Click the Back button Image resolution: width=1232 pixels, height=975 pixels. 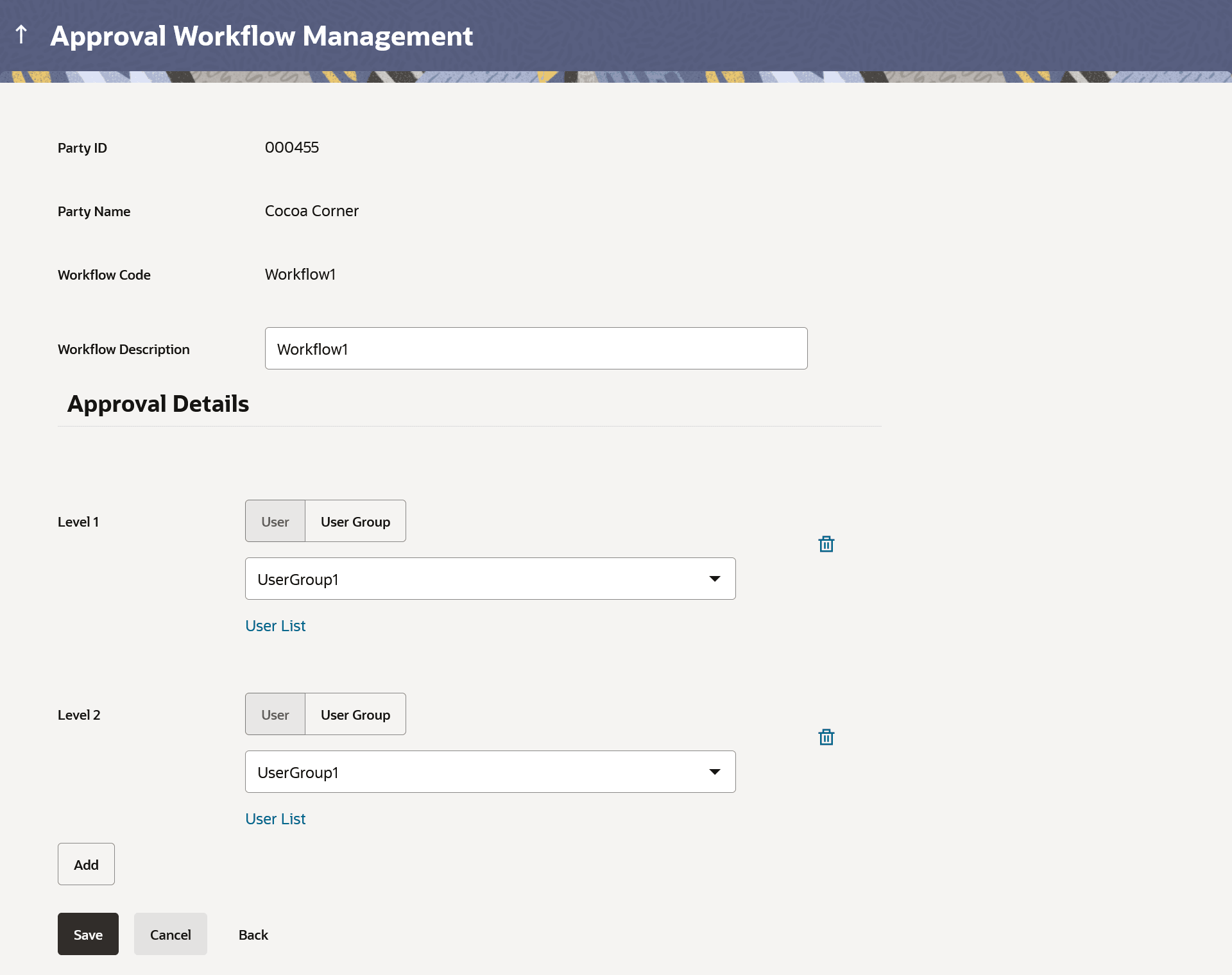click(253, 935)
